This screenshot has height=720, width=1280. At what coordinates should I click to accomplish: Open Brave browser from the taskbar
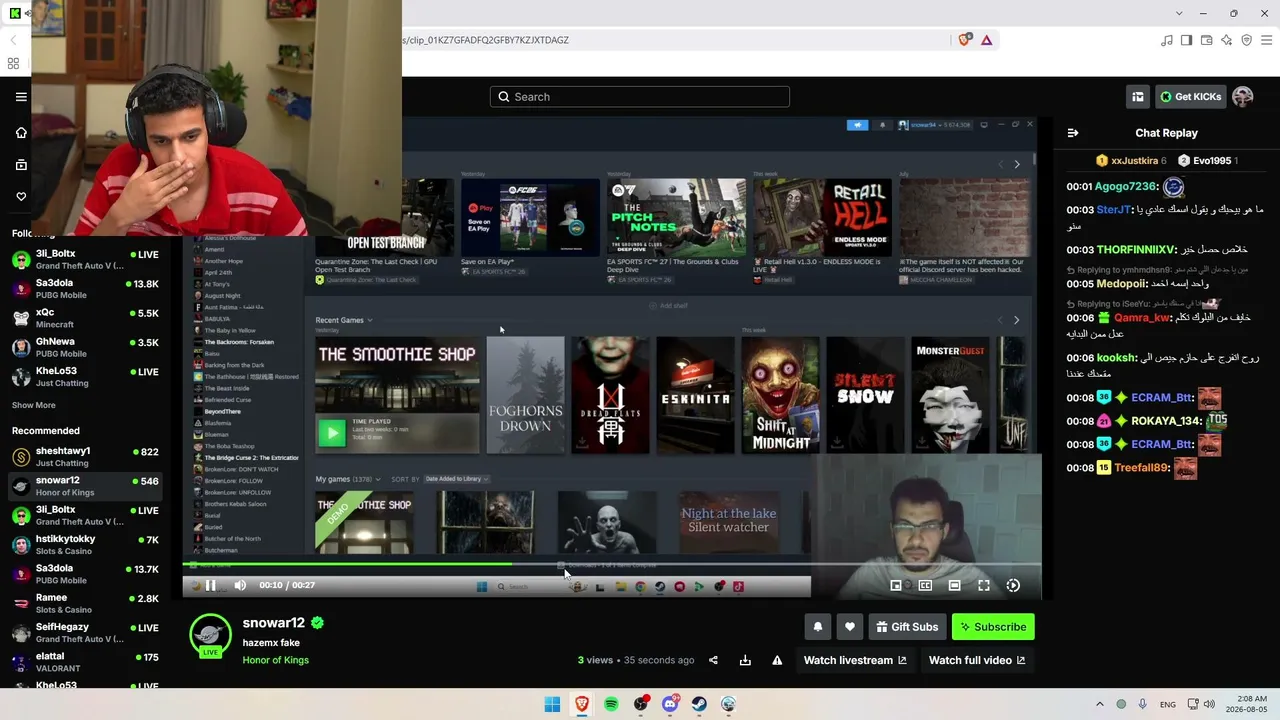582,704
